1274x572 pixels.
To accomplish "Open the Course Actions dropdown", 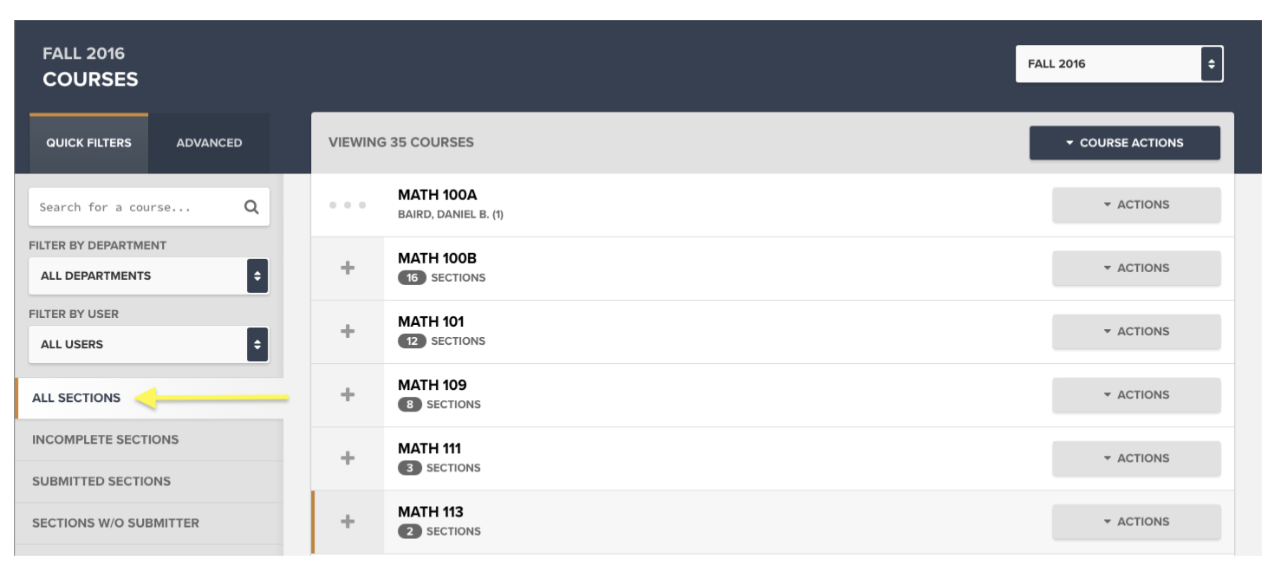I will point(1125,143).
